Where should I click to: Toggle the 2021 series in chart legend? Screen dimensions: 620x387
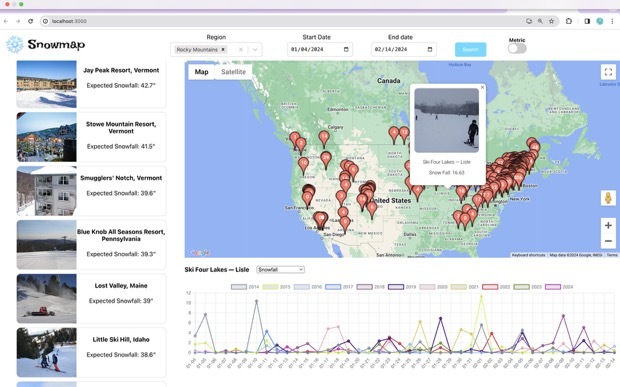coord(465,287)
